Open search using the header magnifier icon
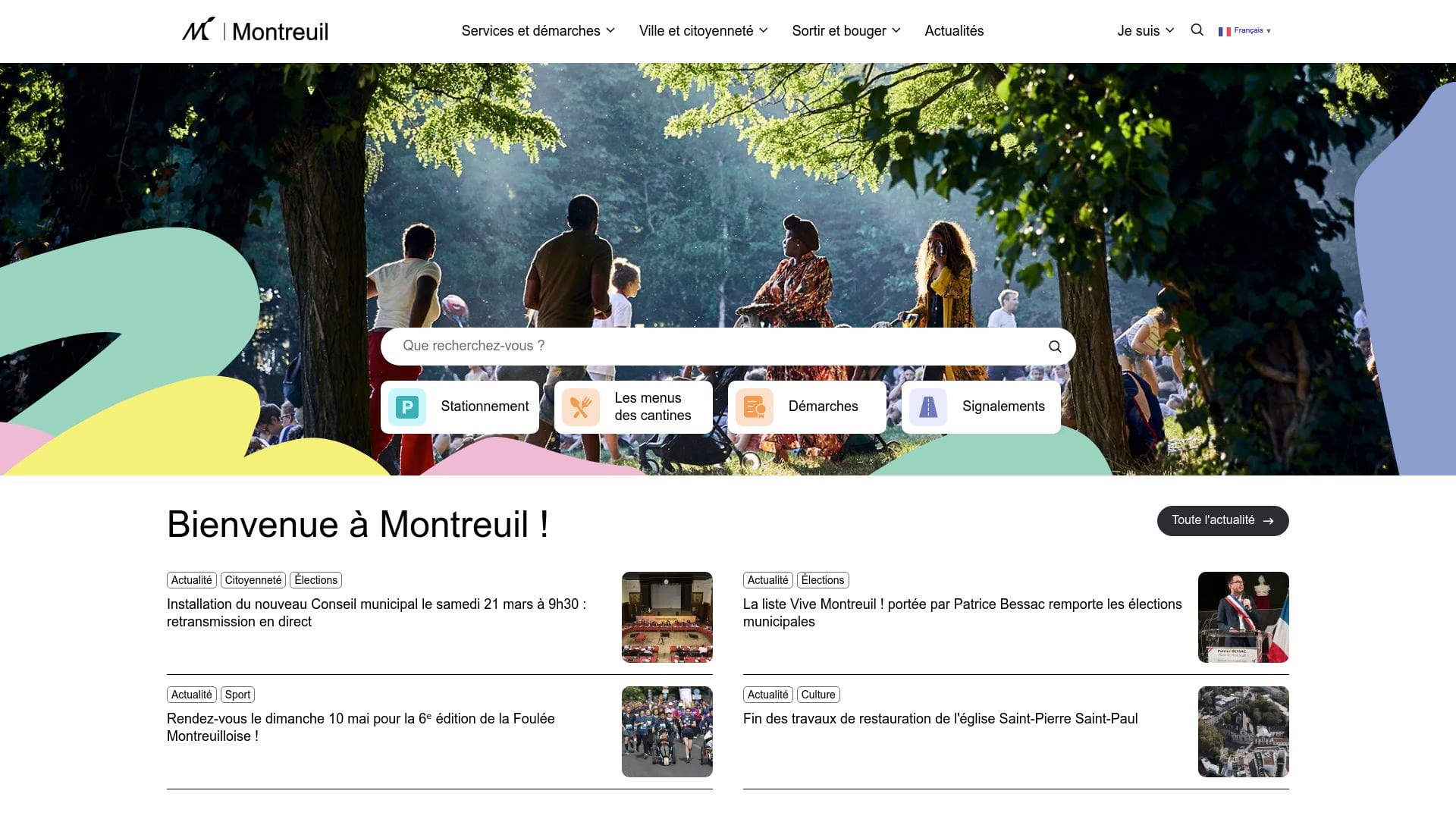The height and width of the screenshot is (819, 1456). [1197, 30]
